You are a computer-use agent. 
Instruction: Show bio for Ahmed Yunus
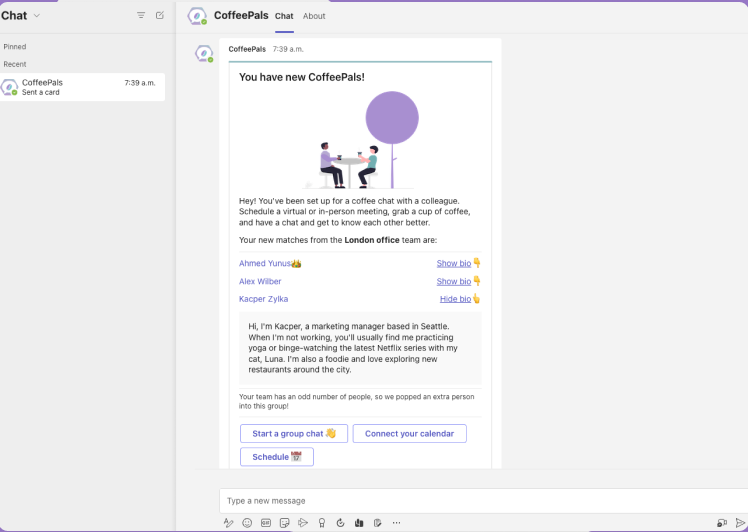pos(454,263)
